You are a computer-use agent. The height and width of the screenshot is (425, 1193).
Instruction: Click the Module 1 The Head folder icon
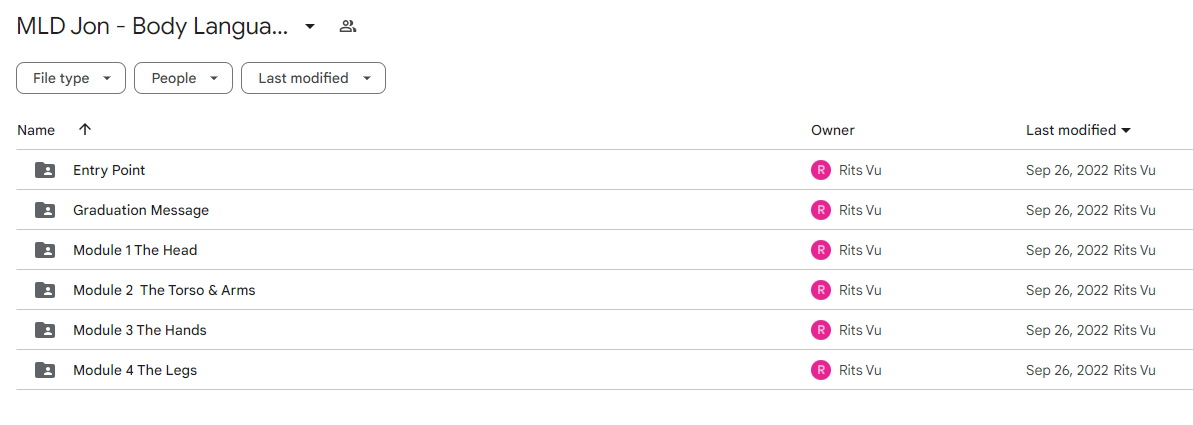coord(46,250)
